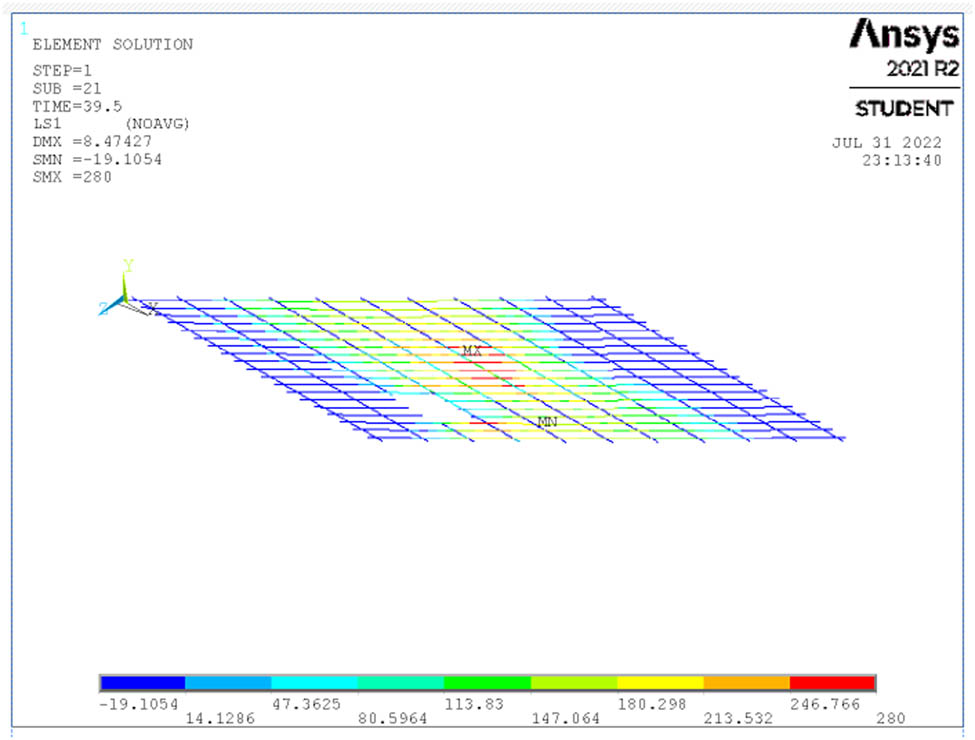Select the MN minimum stress marker

point(547,422)
